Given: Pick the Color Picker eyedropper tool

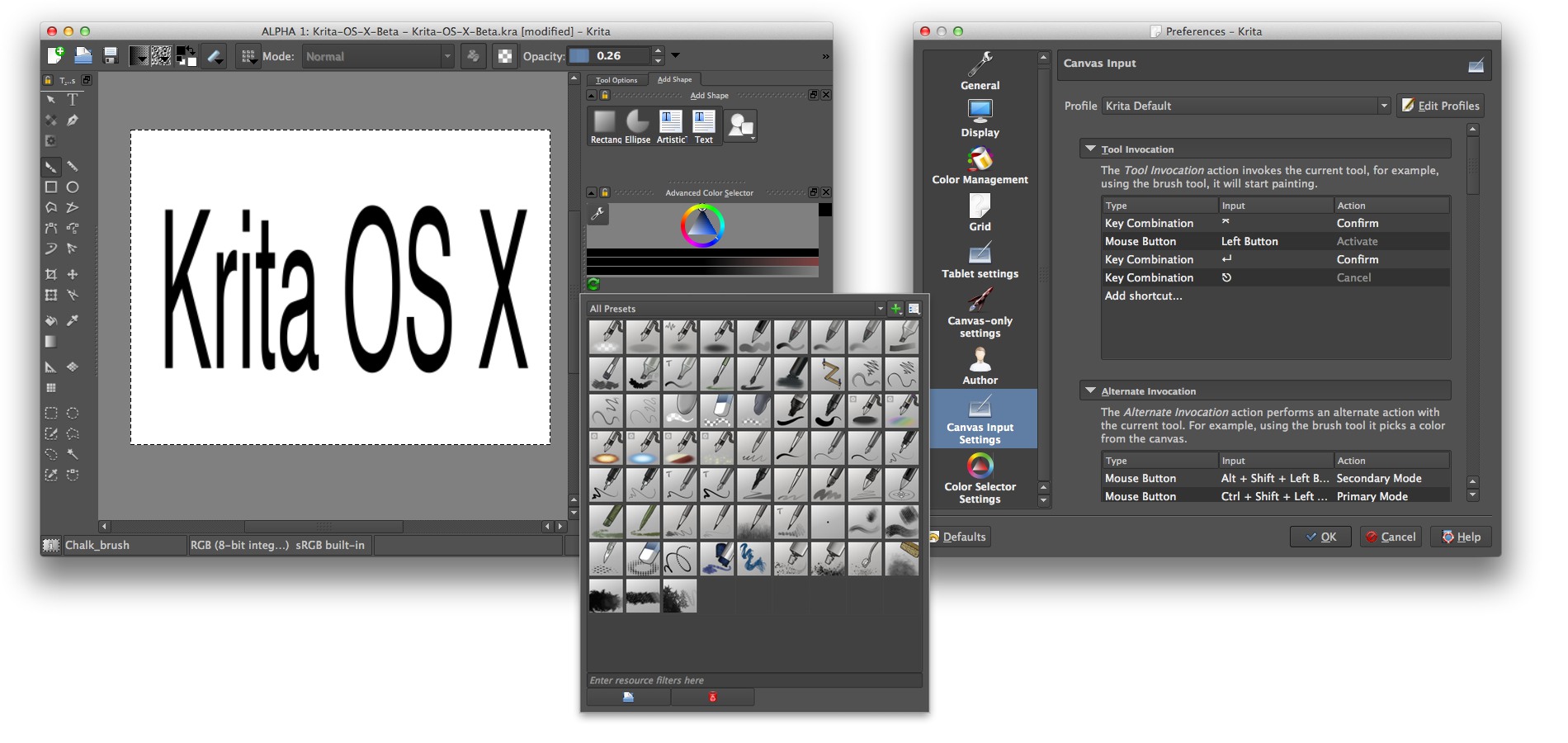Looking at the screenshot, I should coord(73,320).
